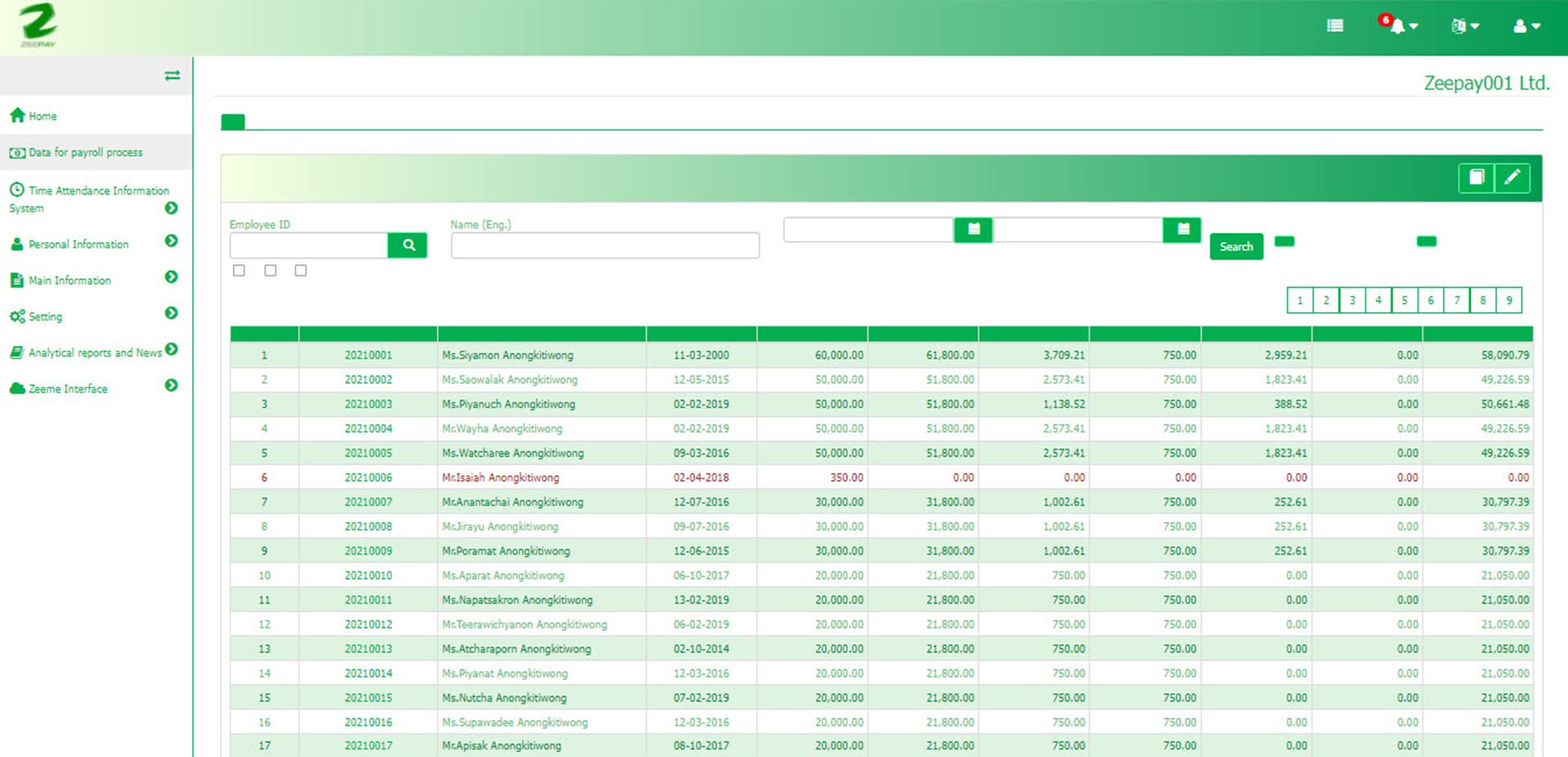The height and width of the screenshot is (757, 1568).
Task: Click the Zeepay logo
Action: coord(38,26)
